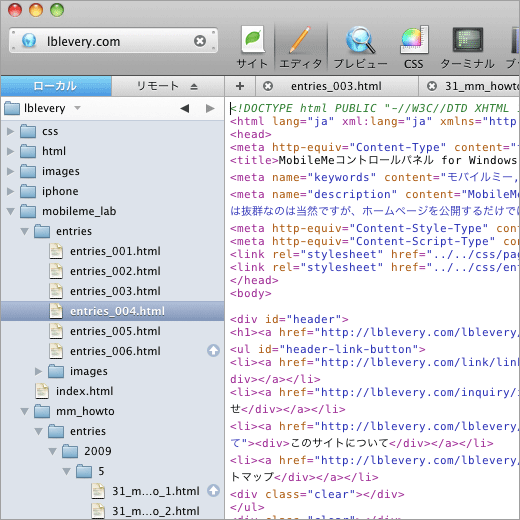This screenshot has height=520, width=520.
Task: Clear the lblevery.com site field
Action: [200, 41]
